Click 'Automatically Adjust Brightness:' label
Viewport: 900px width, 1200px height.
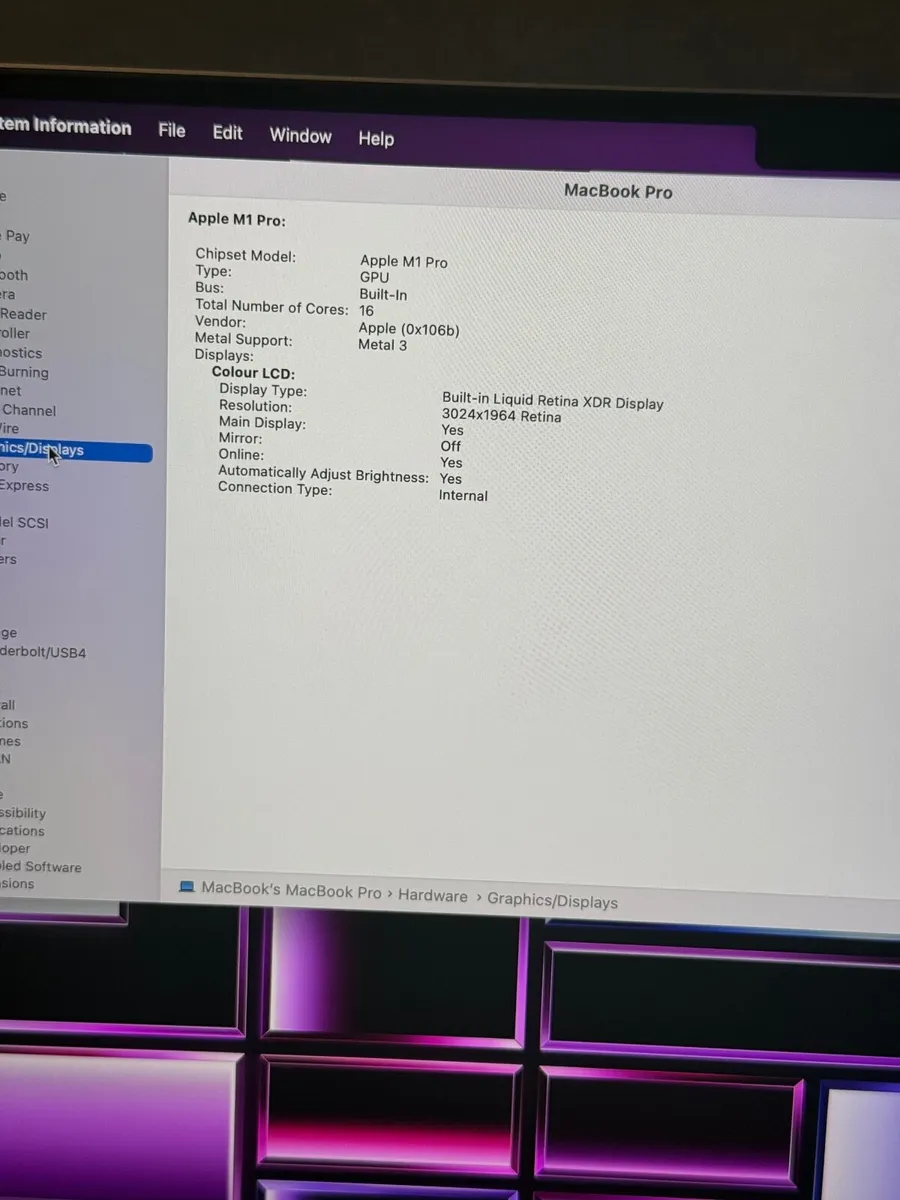[x=323, y=474]
